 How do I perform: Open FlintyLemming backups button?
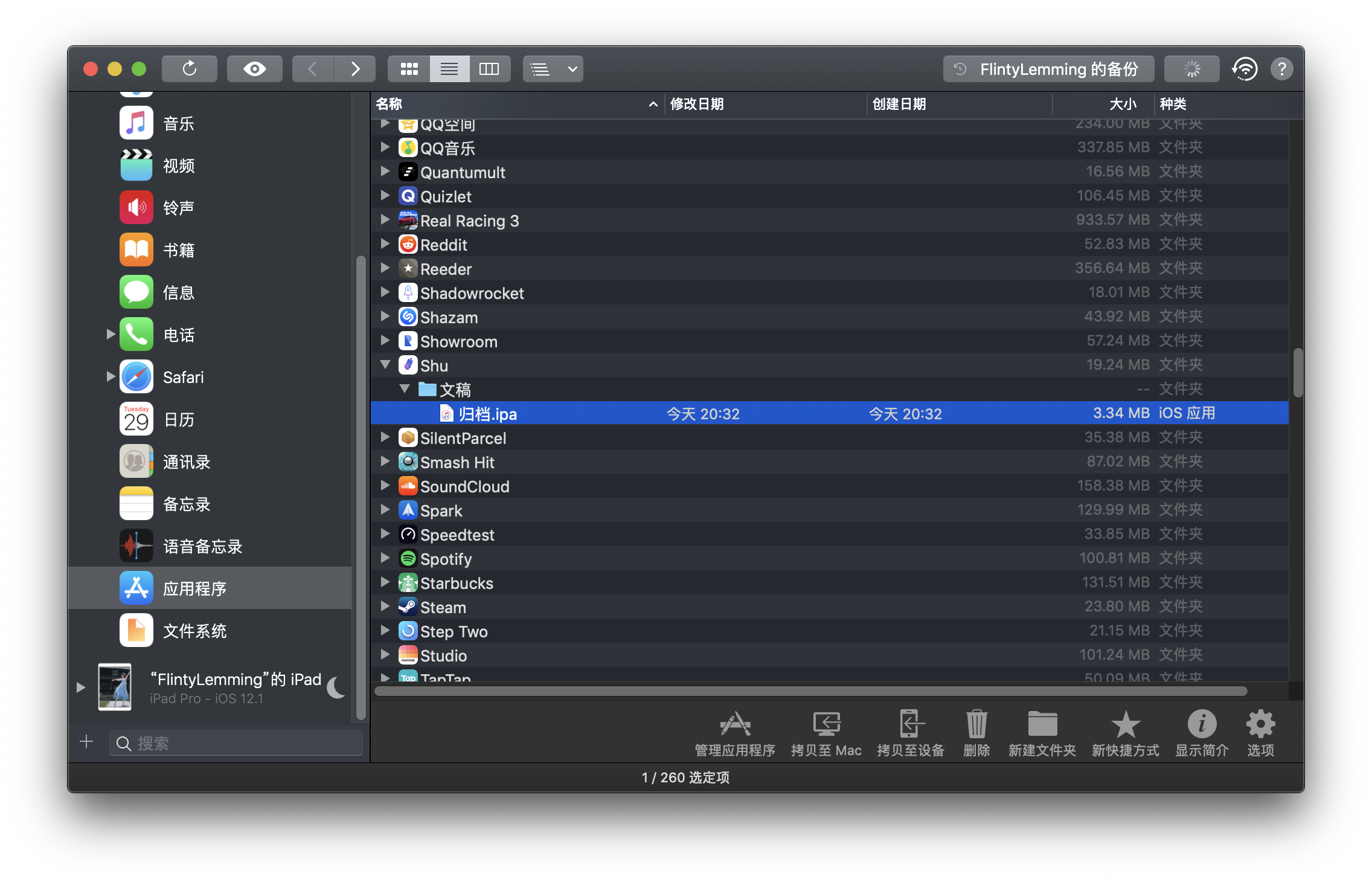tap(1048, 69)
